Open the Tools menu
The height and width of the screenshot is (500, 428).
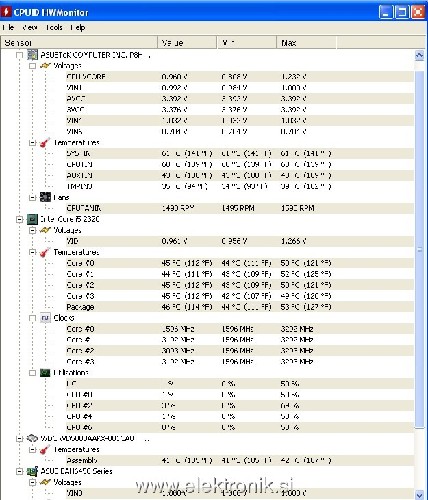[x=54, y=27]
